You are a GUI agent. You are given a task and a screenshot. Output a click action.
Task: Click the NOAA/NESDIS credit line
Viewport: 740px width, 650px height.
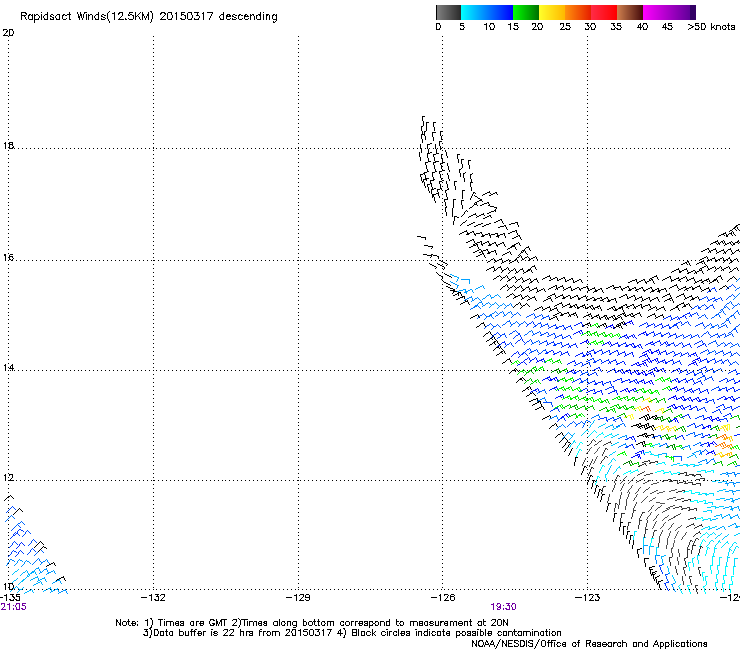point(589,644)
